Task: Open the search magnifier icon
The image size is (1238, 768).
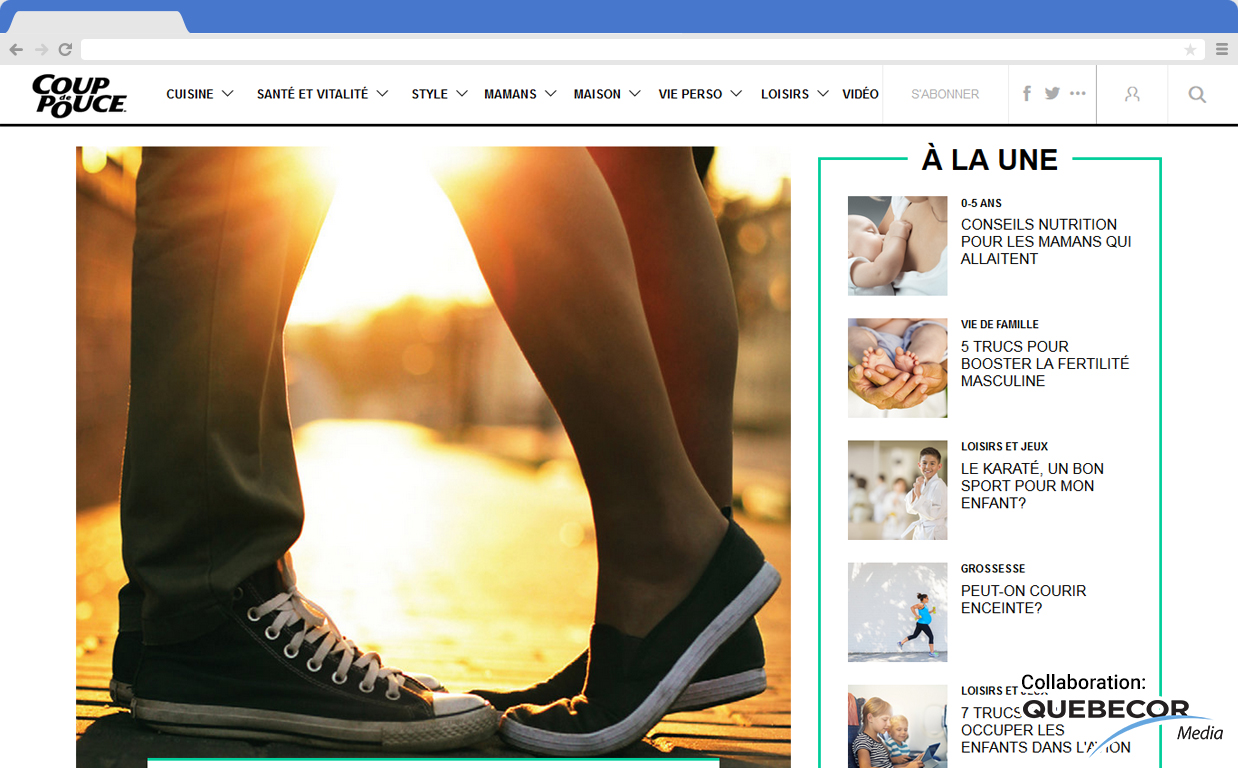Action: (1196, 93)
